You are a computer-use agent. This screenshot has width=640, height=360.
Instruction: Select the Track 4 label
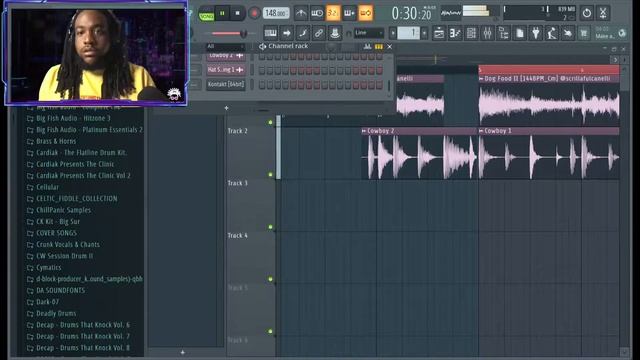click(x=238, y=236)
